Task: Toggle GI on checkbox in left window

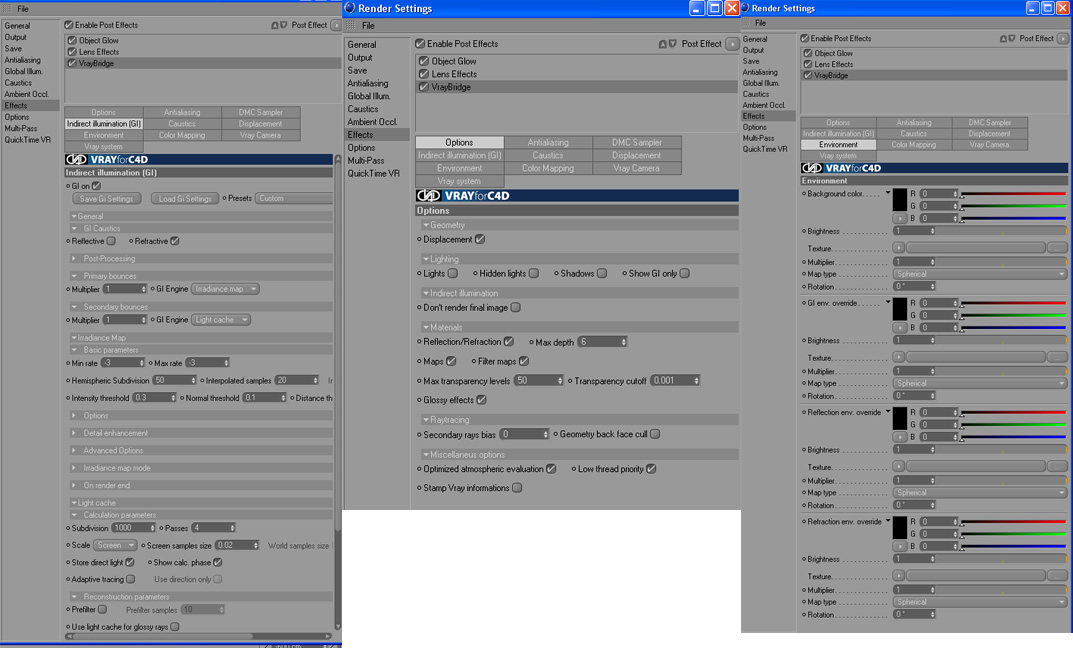Action: coord(96,185)
